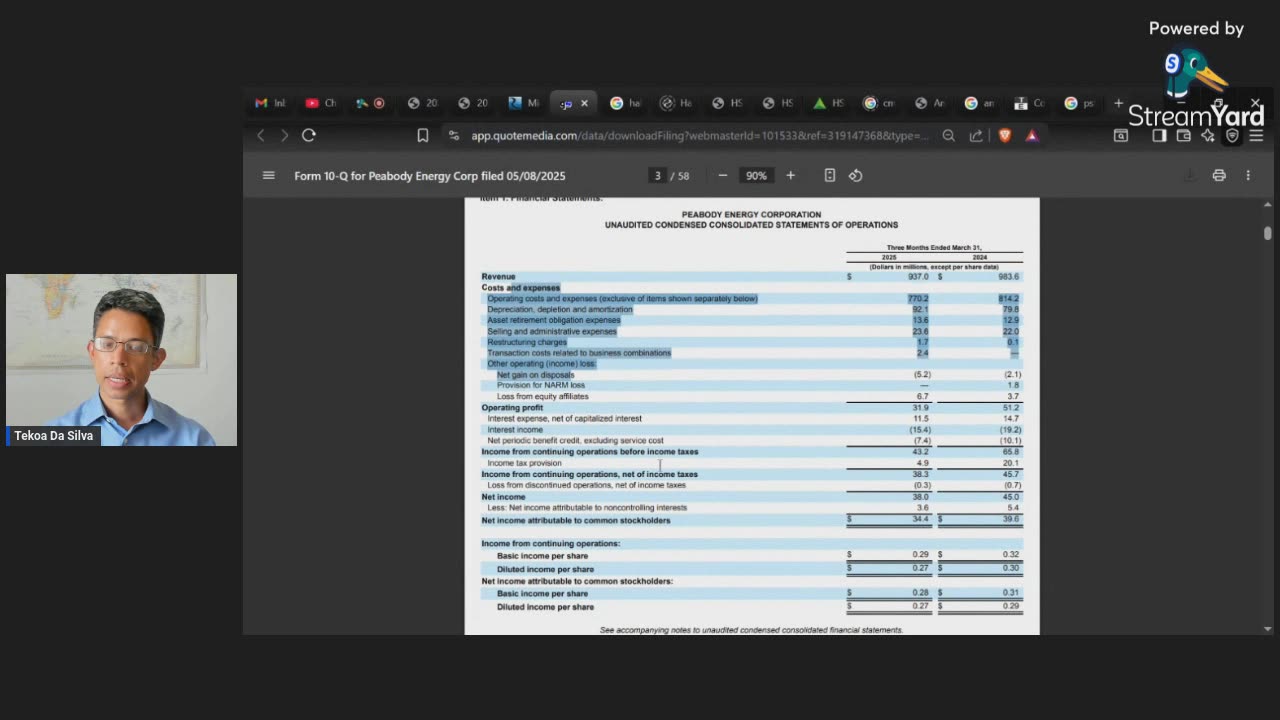Print the Form 10-Q document
Screen dimensions: 1280x720
point(1219,175)
